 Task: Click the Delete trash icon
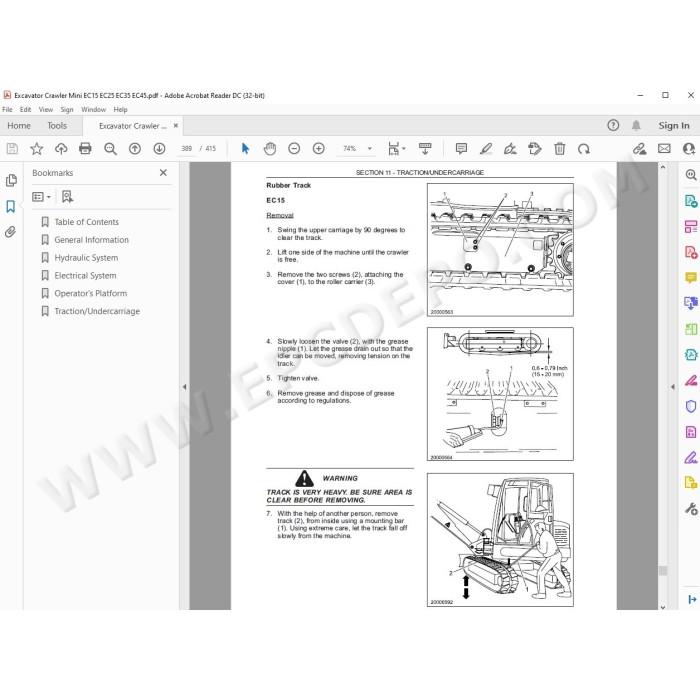pyautogui.click(x=559, y=149)
